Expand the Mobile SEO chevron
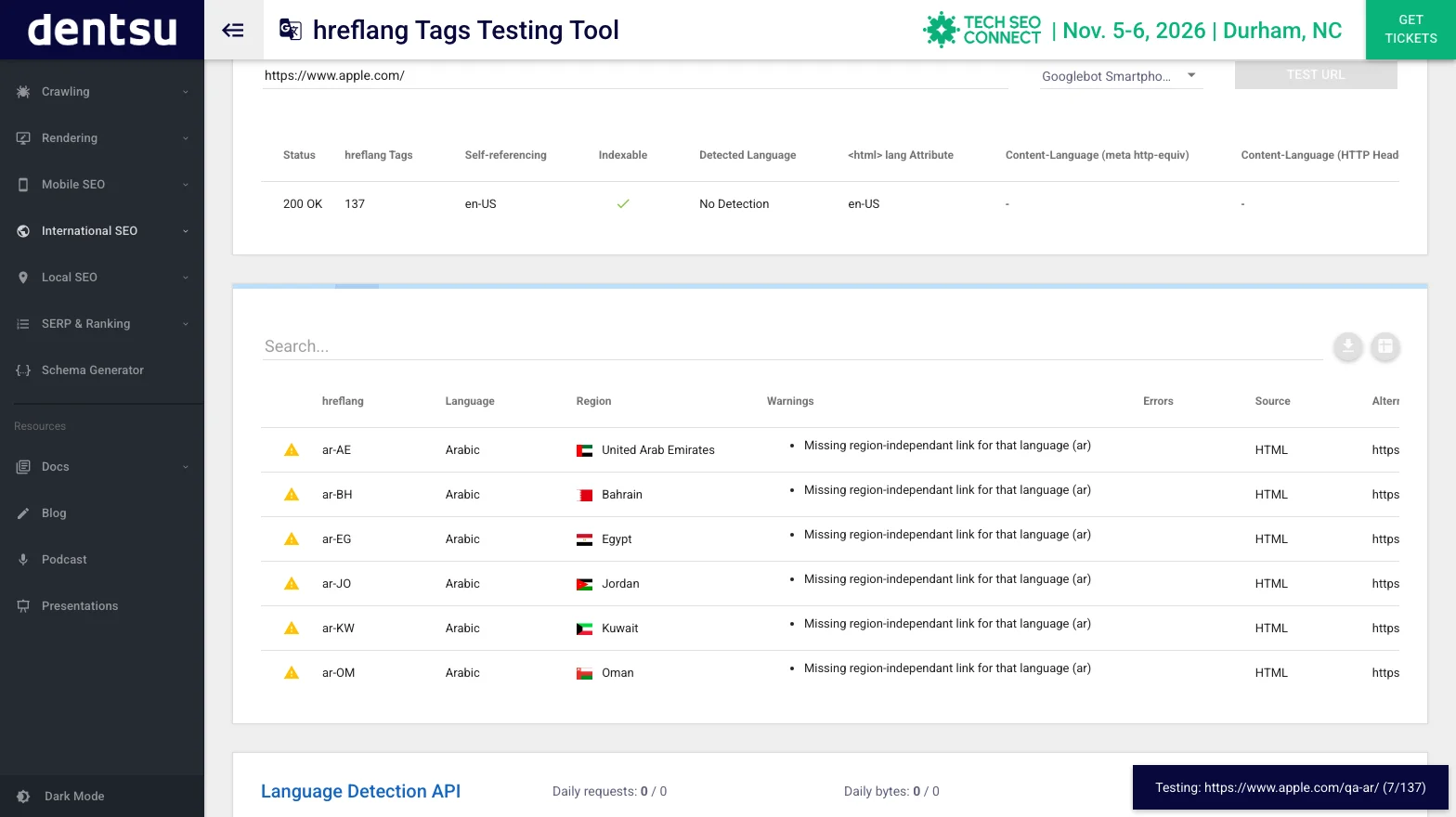 (186, 185)
